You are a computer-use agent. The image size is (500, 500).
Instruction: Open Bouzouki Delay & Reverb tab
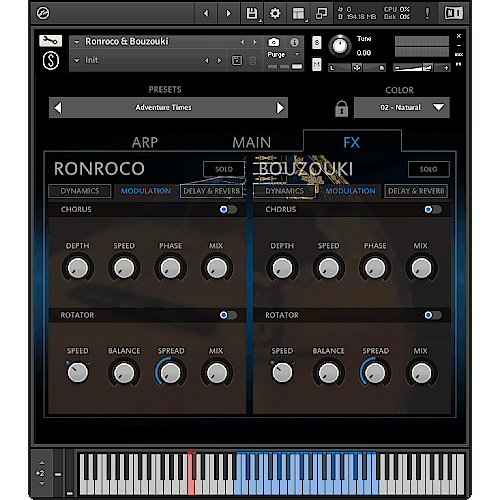pyautogui.click(x=416, y=191)
